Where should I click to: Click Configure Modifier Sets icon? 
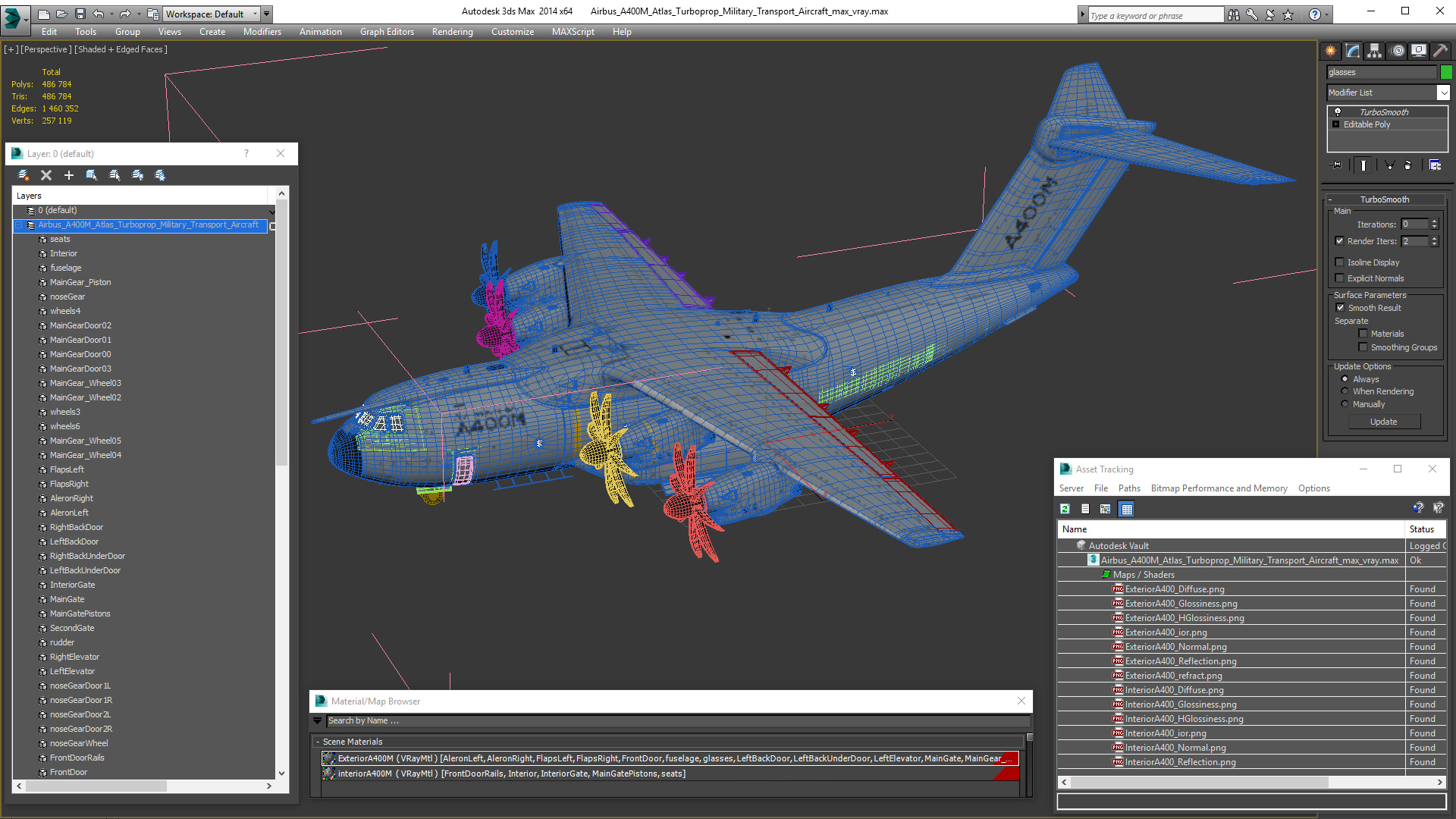(1436, 165)
